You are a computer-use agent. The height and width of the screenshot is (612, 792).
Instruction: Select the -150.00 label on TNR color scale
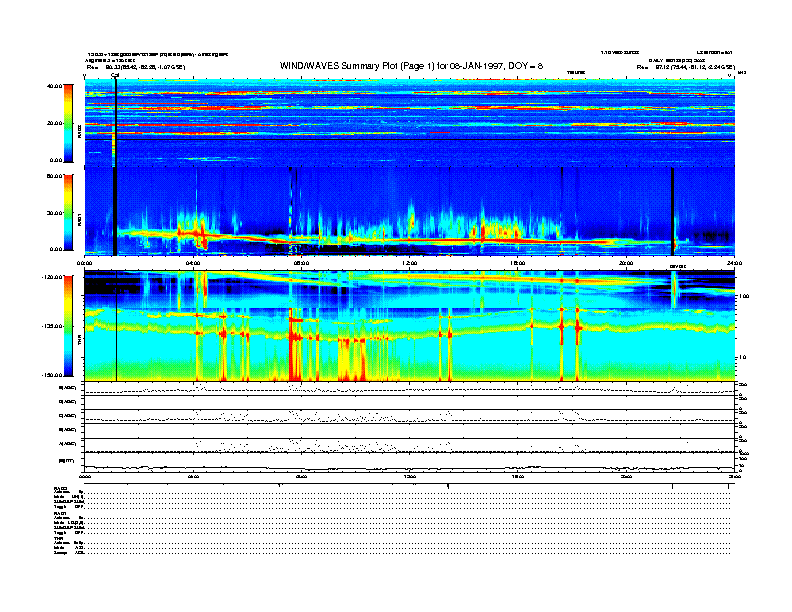point(52,375)
